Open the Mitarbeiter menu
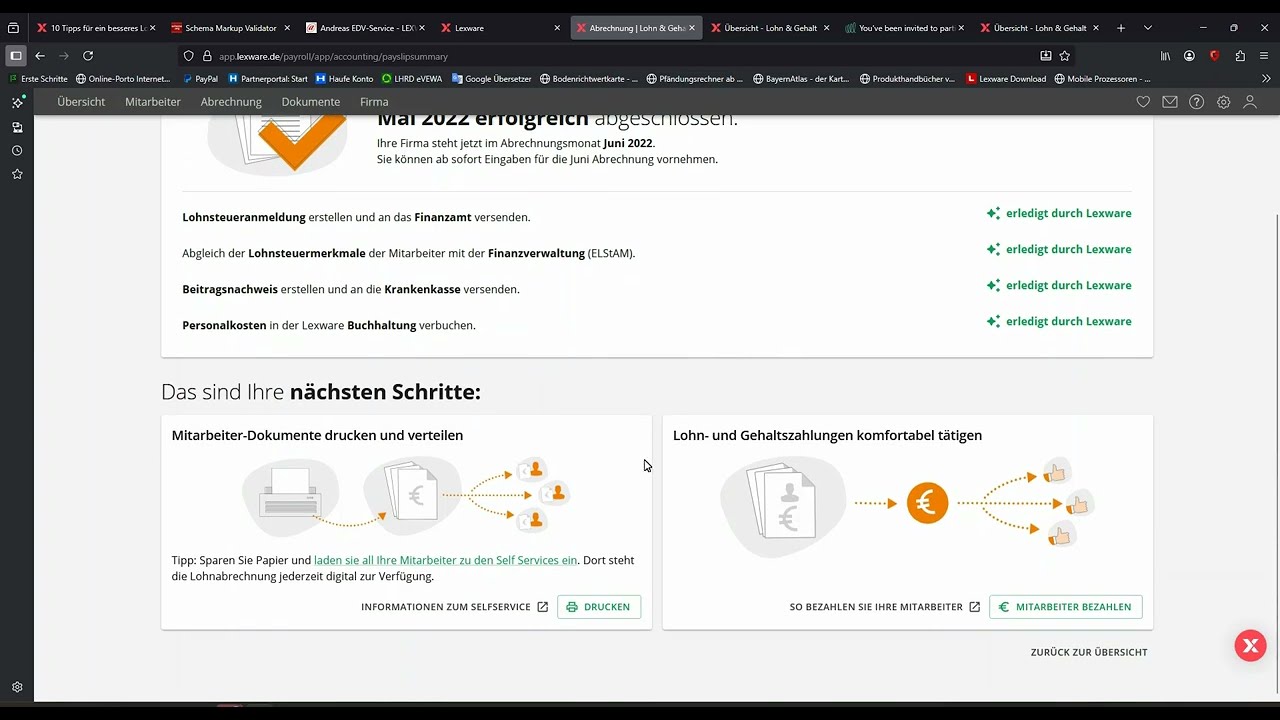 (153, 102)
